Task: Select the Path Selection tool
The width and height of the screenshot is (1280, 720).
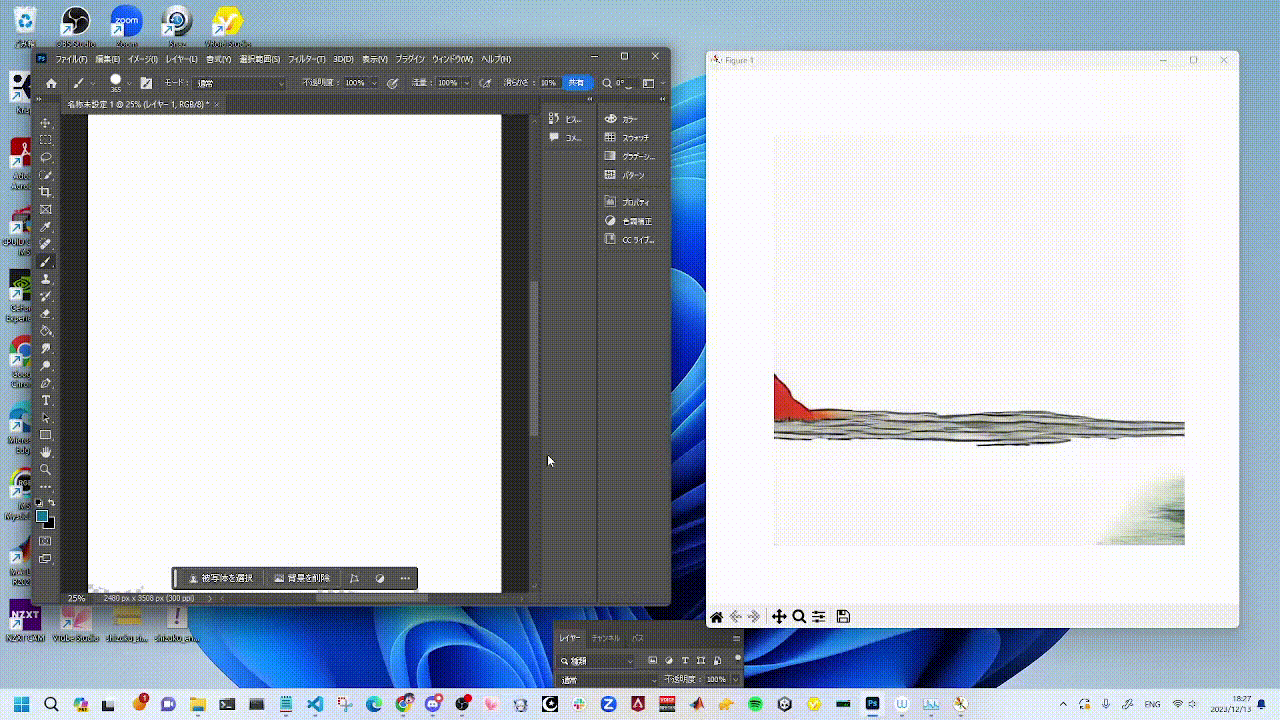Action: click(46, 418)
